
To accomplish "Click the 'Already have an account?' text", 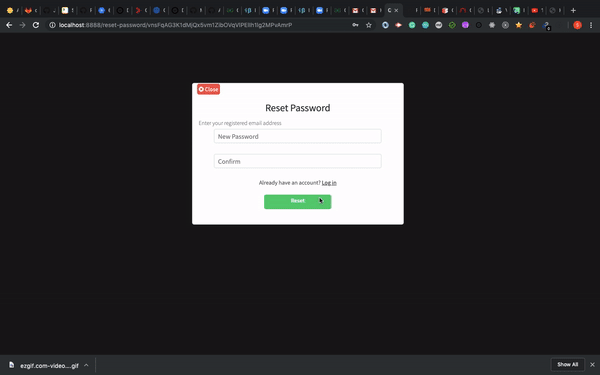I will point(289,183).
